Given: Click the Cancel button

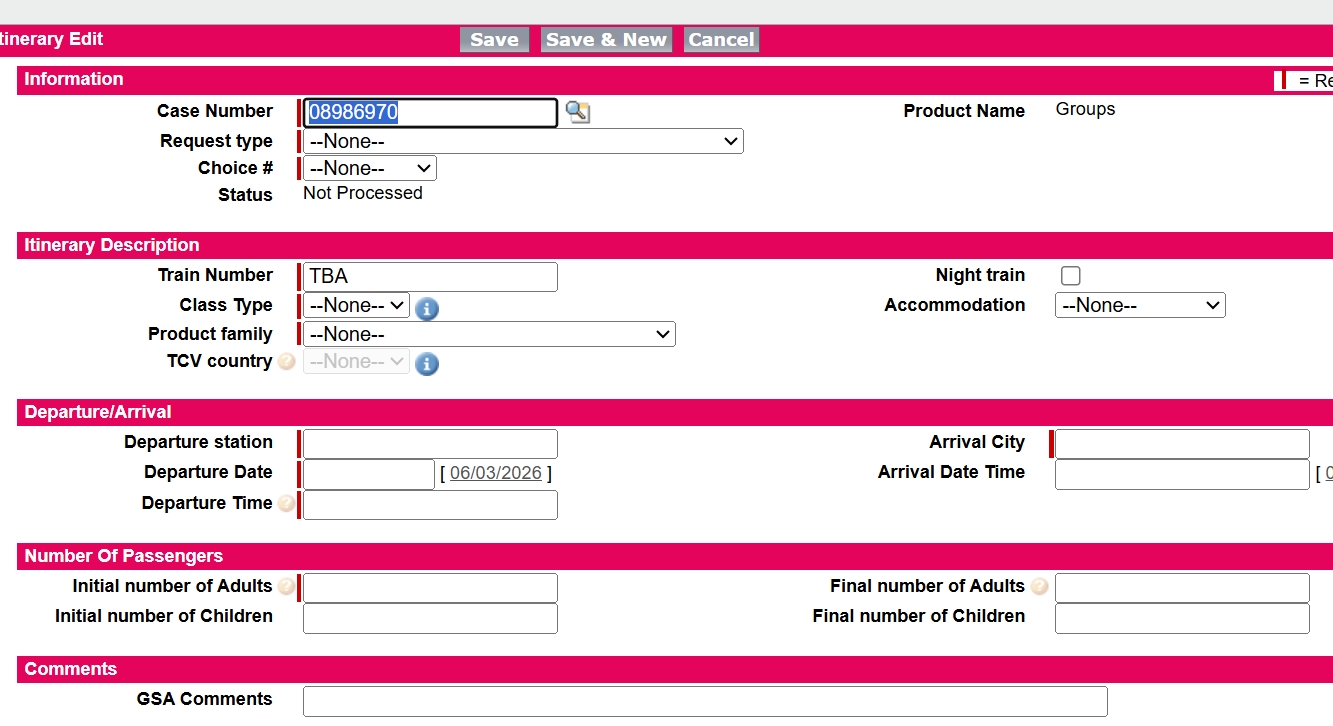Looking at the screenshot, I should tap(721, 40).
